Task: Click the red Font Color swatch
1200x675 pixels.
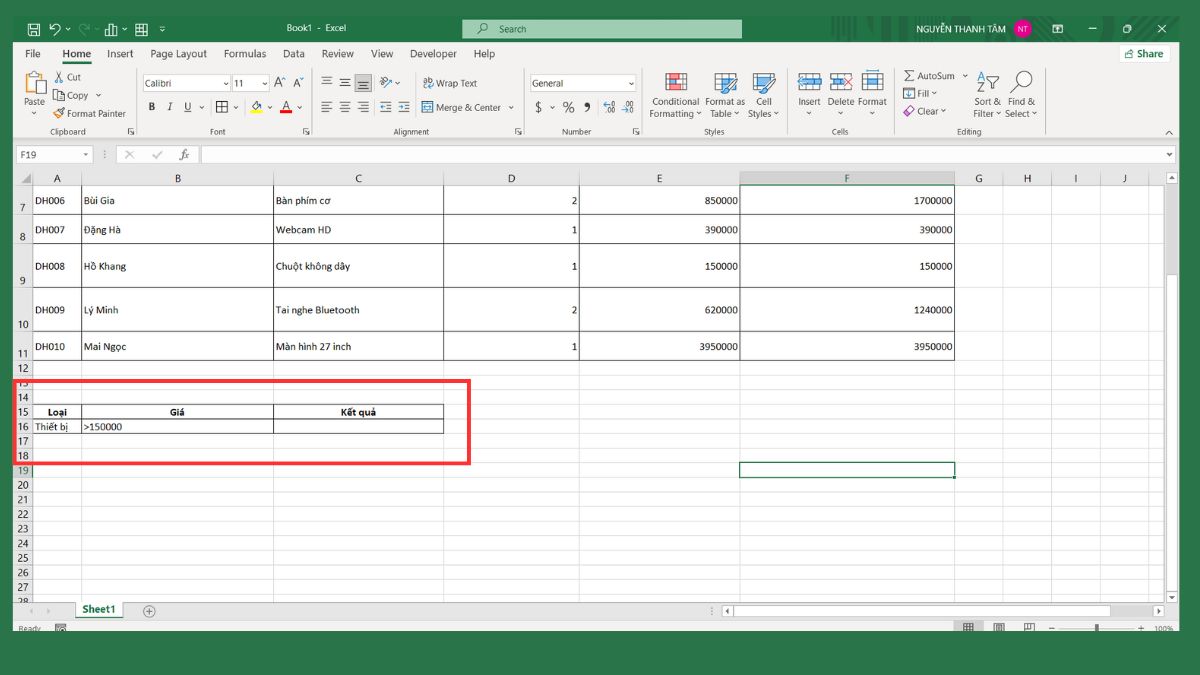Action: (288, 112)
